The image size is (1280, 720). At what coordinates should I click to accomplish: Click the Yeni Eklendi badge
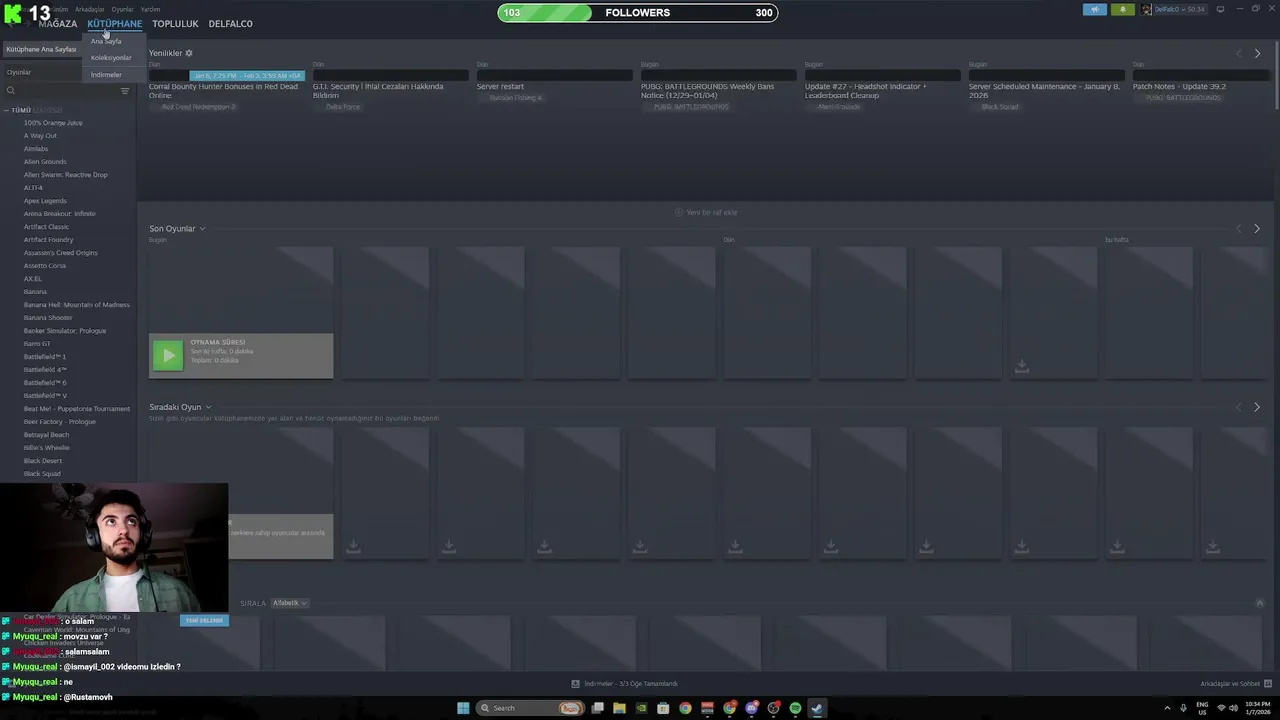coord(204,621)
